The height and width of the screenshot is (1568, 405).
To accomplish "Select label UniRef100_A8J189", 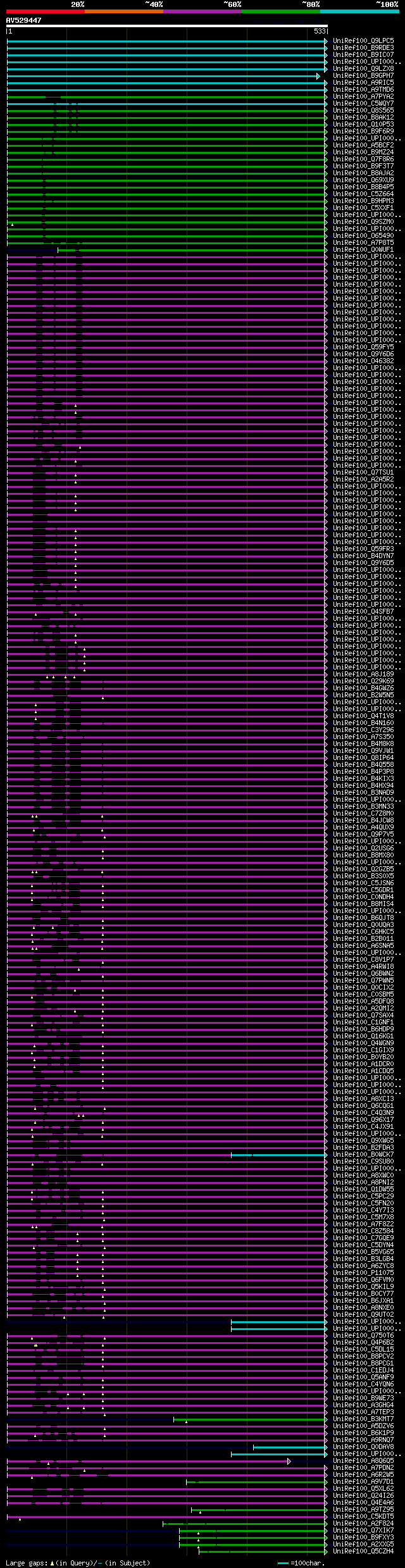I will pyautogui.click(x=363, y=674).
